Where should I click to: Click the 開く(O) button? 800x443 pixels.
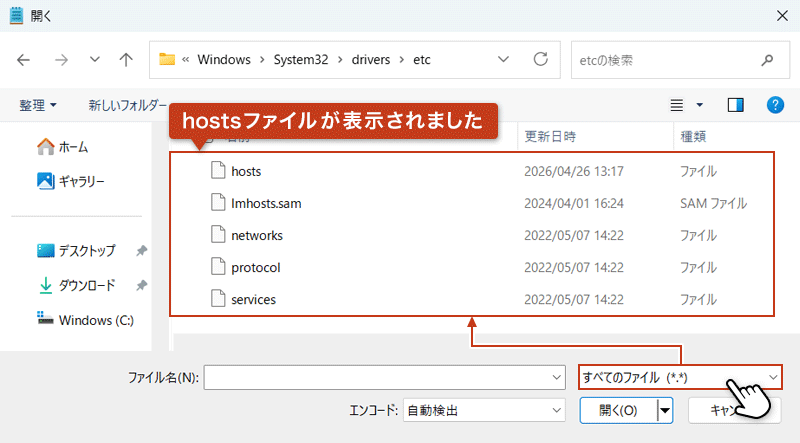coord(618,410)
